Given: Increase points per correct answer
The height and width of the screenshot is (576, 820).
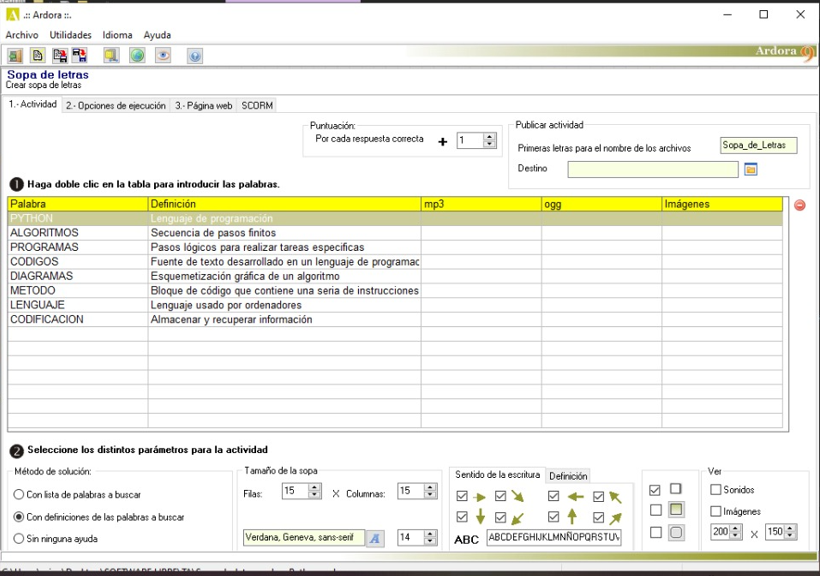Looking at the screenshot, I should click(489, 137).
